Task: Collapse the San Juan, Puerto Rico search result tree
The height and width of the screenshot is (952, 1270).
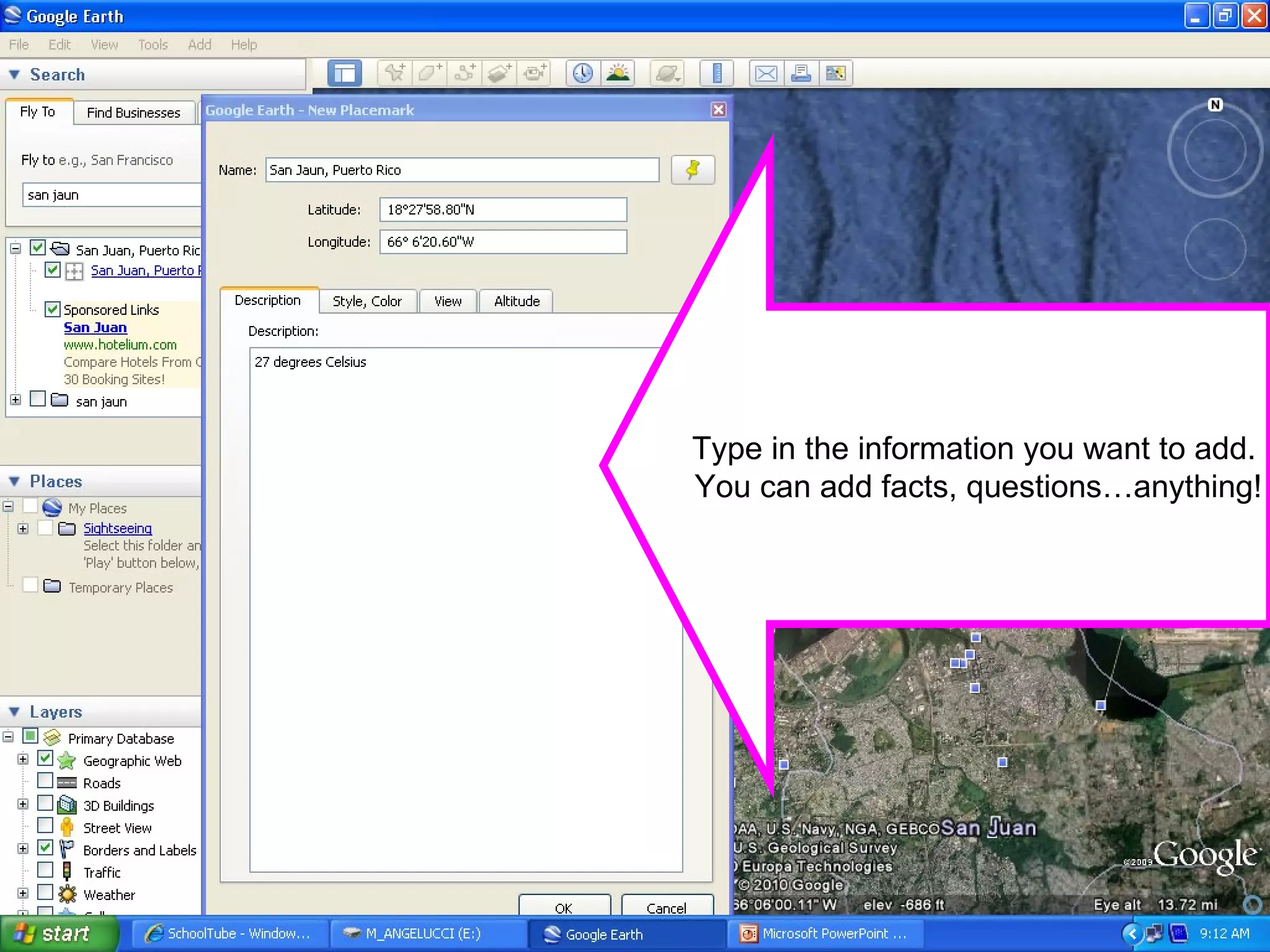Action: click(16, 249)
